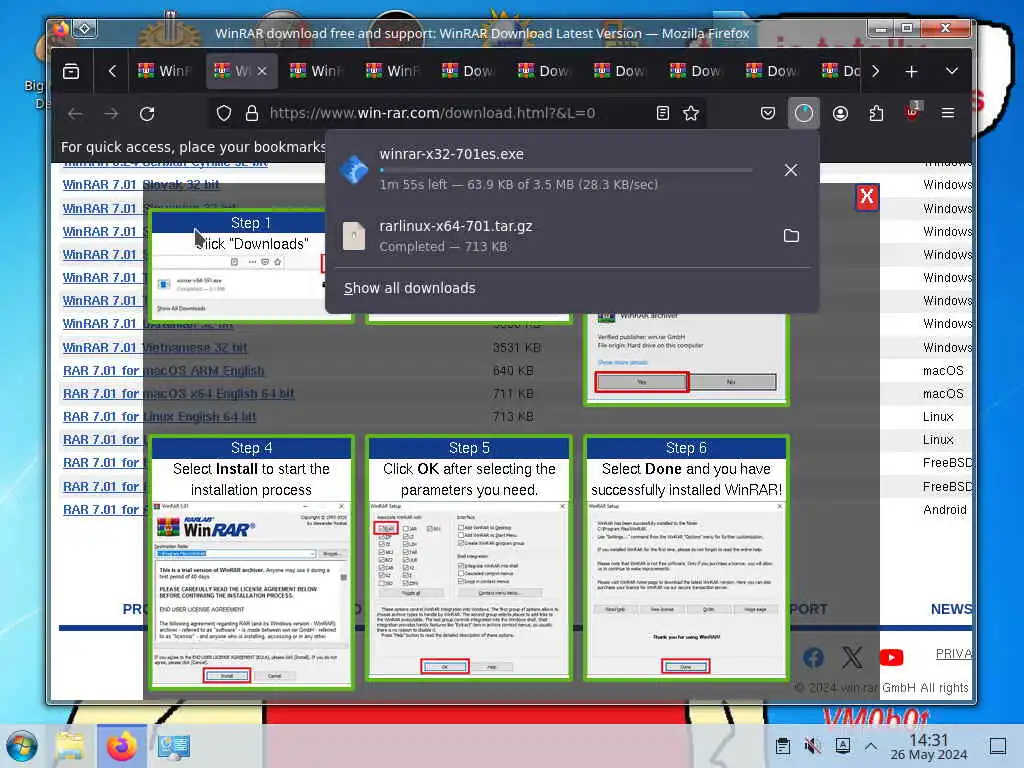Open the uBlock Origin extension popup
Screen dimensions: 1024x768
point(912,112)
